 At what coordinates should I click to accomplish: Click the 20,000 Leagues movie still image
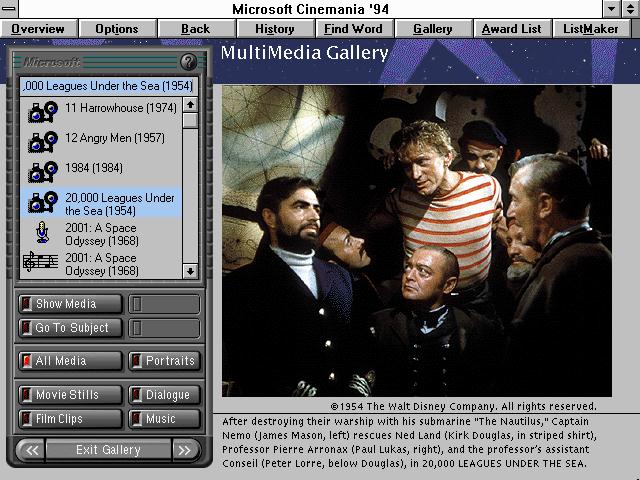click(417, 241)
